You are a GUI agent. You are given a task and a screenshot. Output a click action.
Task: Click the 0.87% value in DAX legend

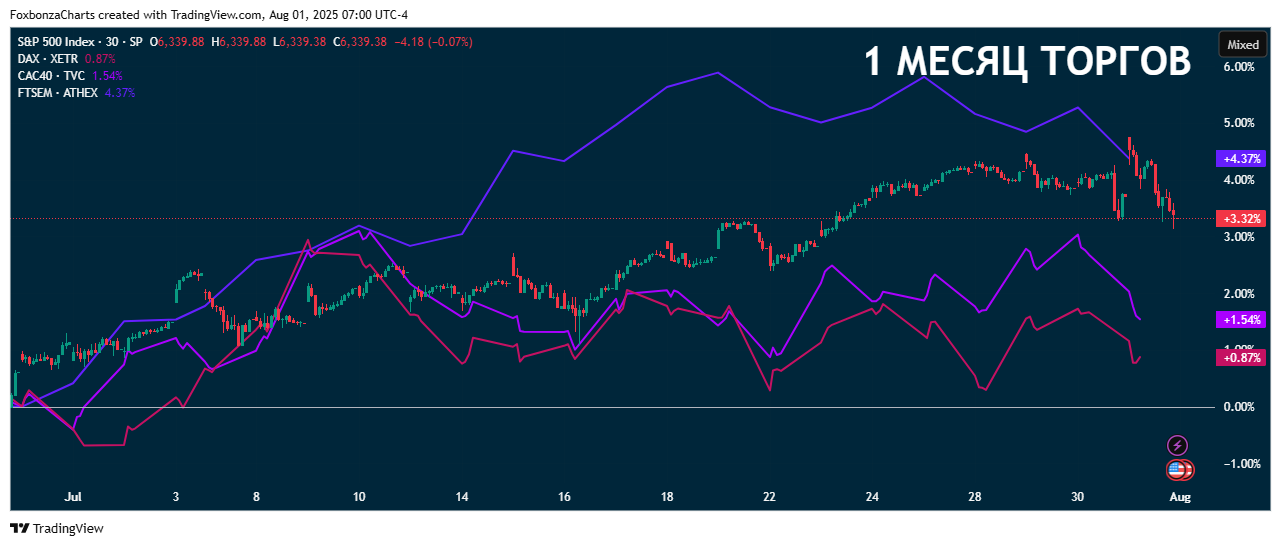coord(101,59)
